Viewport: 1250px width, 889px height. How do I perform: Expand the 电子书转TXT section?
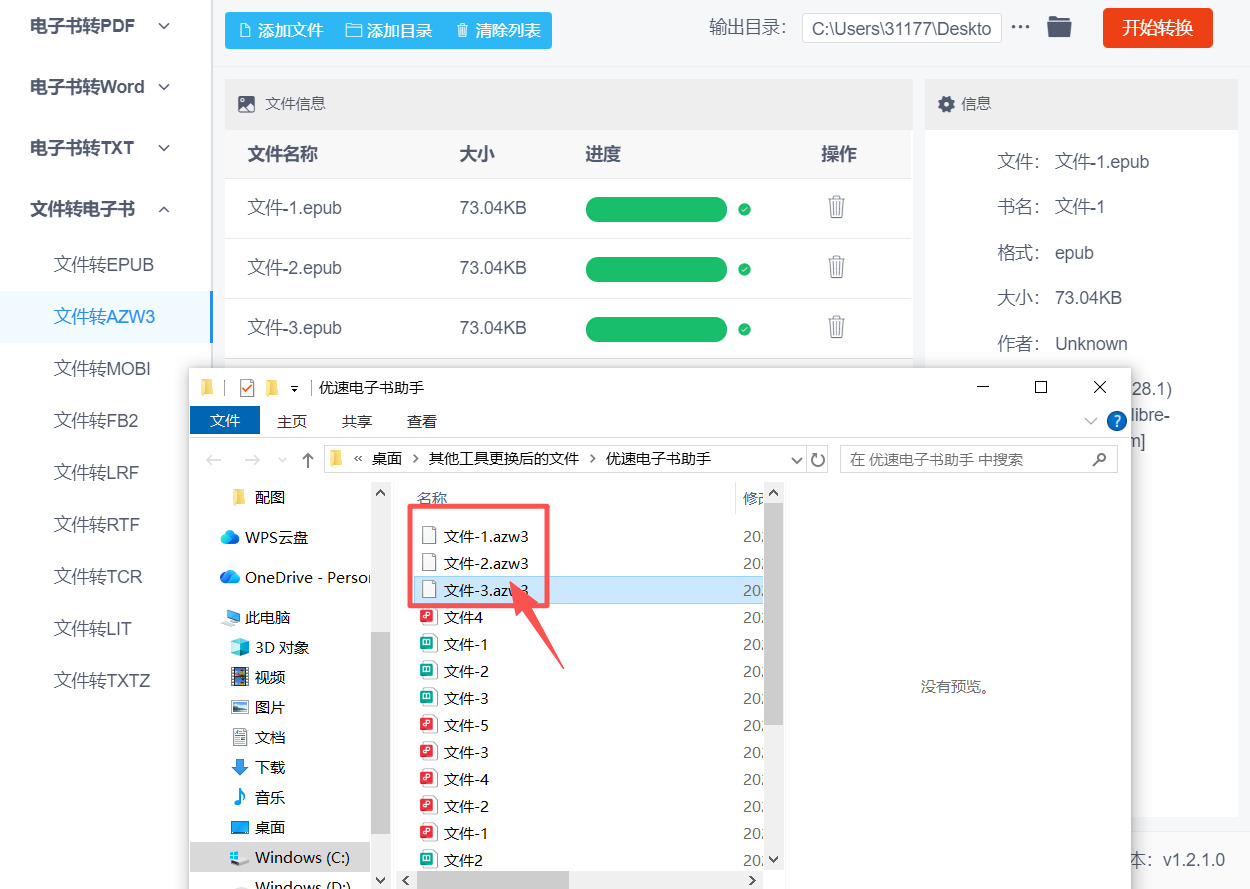click(164, 148)
